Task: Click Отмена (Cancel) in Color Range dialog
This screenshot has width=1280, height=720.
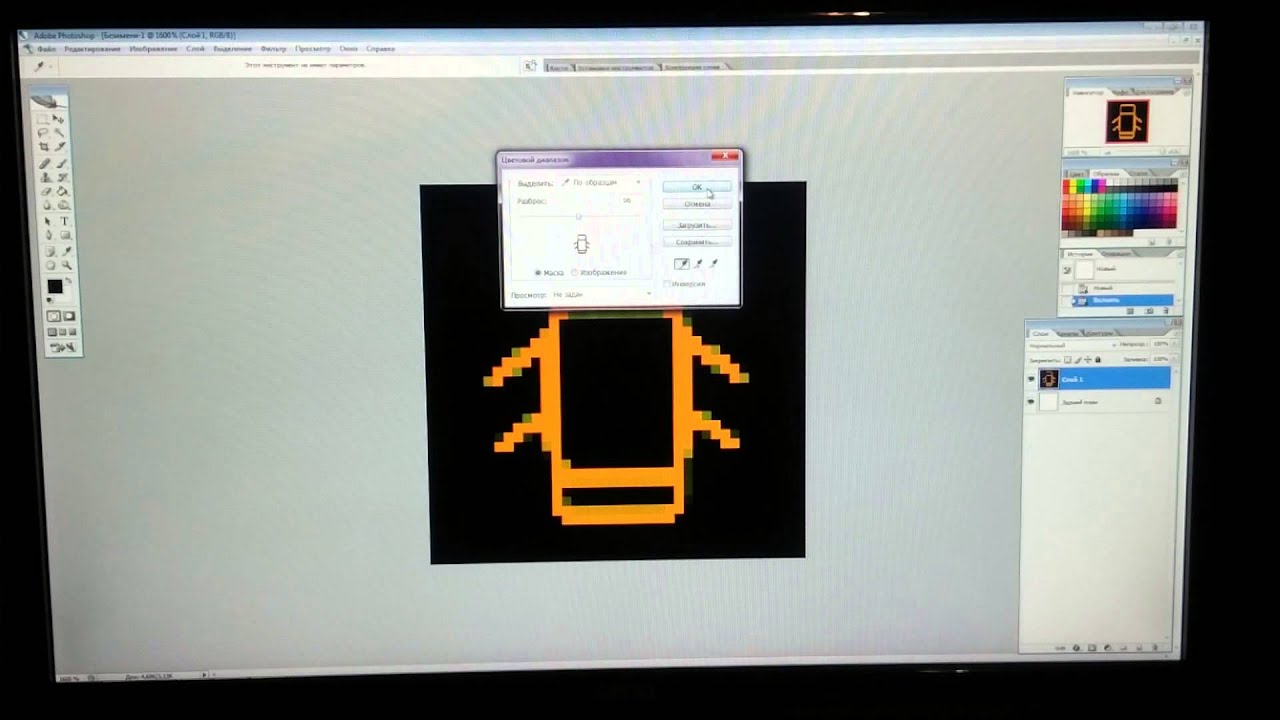Action: (x=697, y=204)
